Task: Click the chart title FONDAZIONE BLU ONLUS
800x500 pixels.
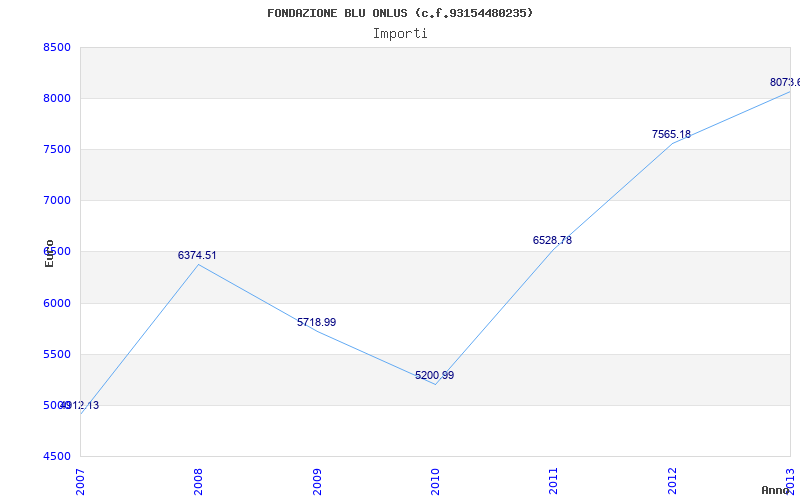Action: point(400,13)
